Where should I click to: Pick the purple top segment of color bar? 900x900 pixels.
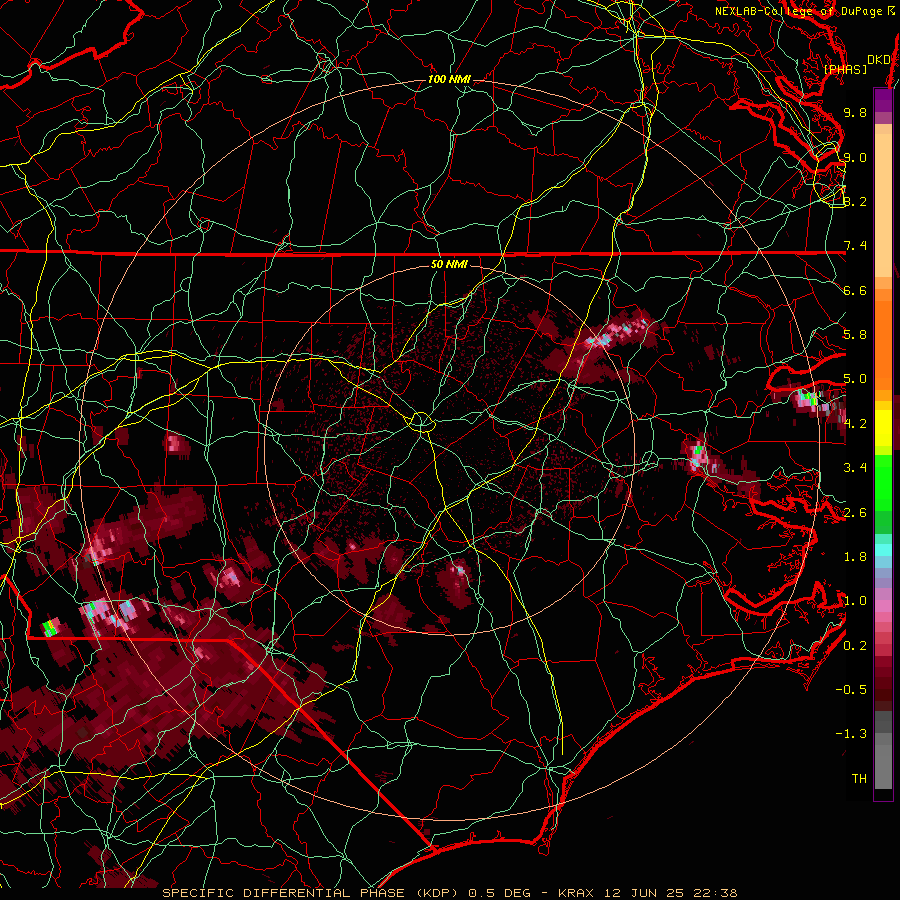point(883,100)
